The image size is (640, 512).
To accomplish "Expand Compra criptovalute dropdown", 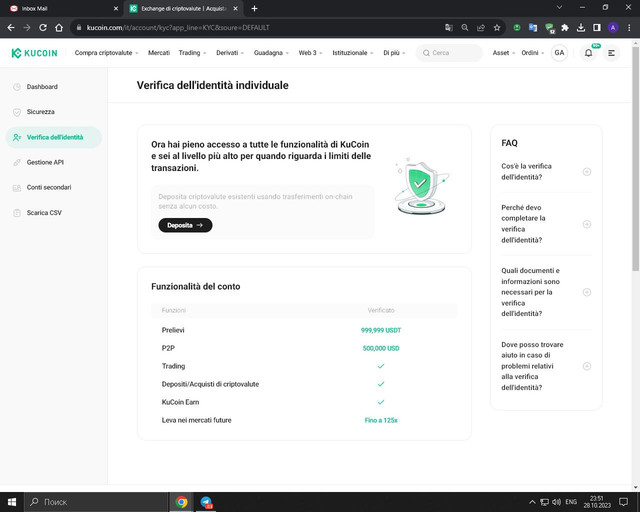I will click(x=107, y=53).
